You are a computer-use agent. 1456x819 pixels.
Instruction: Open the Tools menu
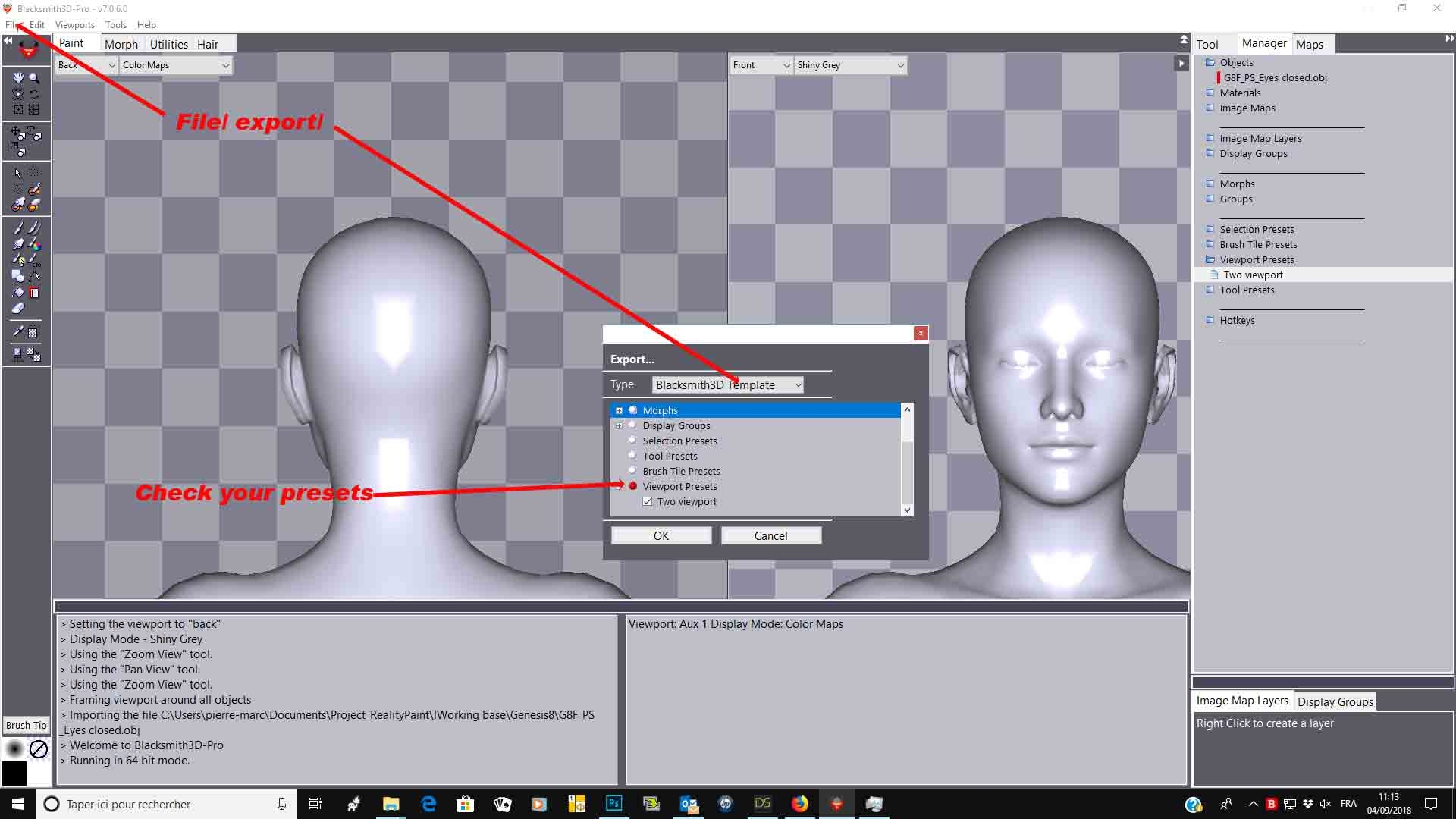116,25
